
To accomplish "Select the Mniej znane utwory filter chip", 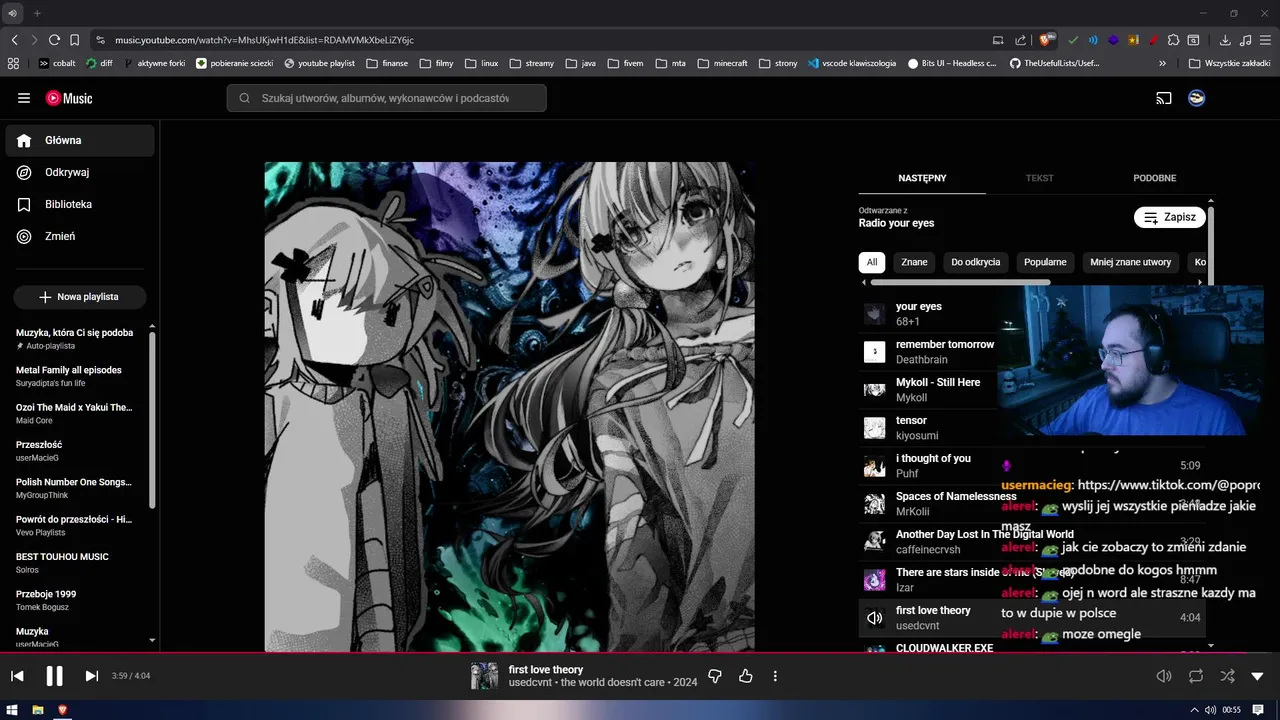I will tap(1130, 262).
